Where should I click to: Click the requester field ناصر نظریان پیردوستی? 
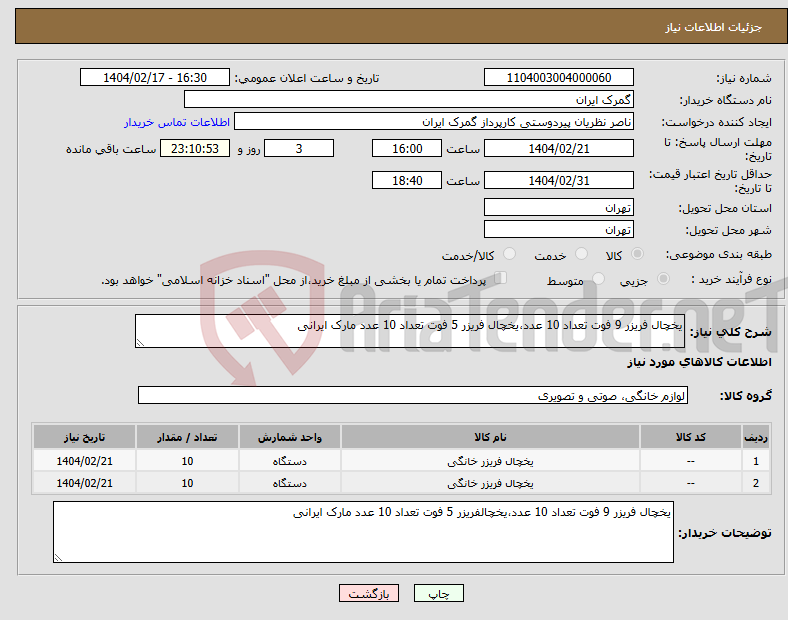pyautogui.click(x=434, y=122)
